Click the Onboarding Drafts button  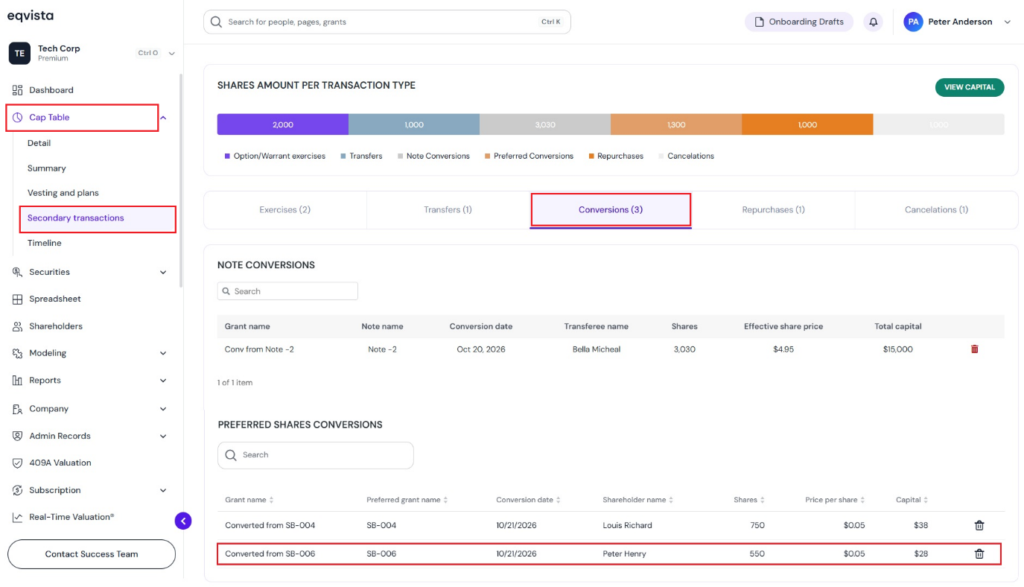point(799,22)
